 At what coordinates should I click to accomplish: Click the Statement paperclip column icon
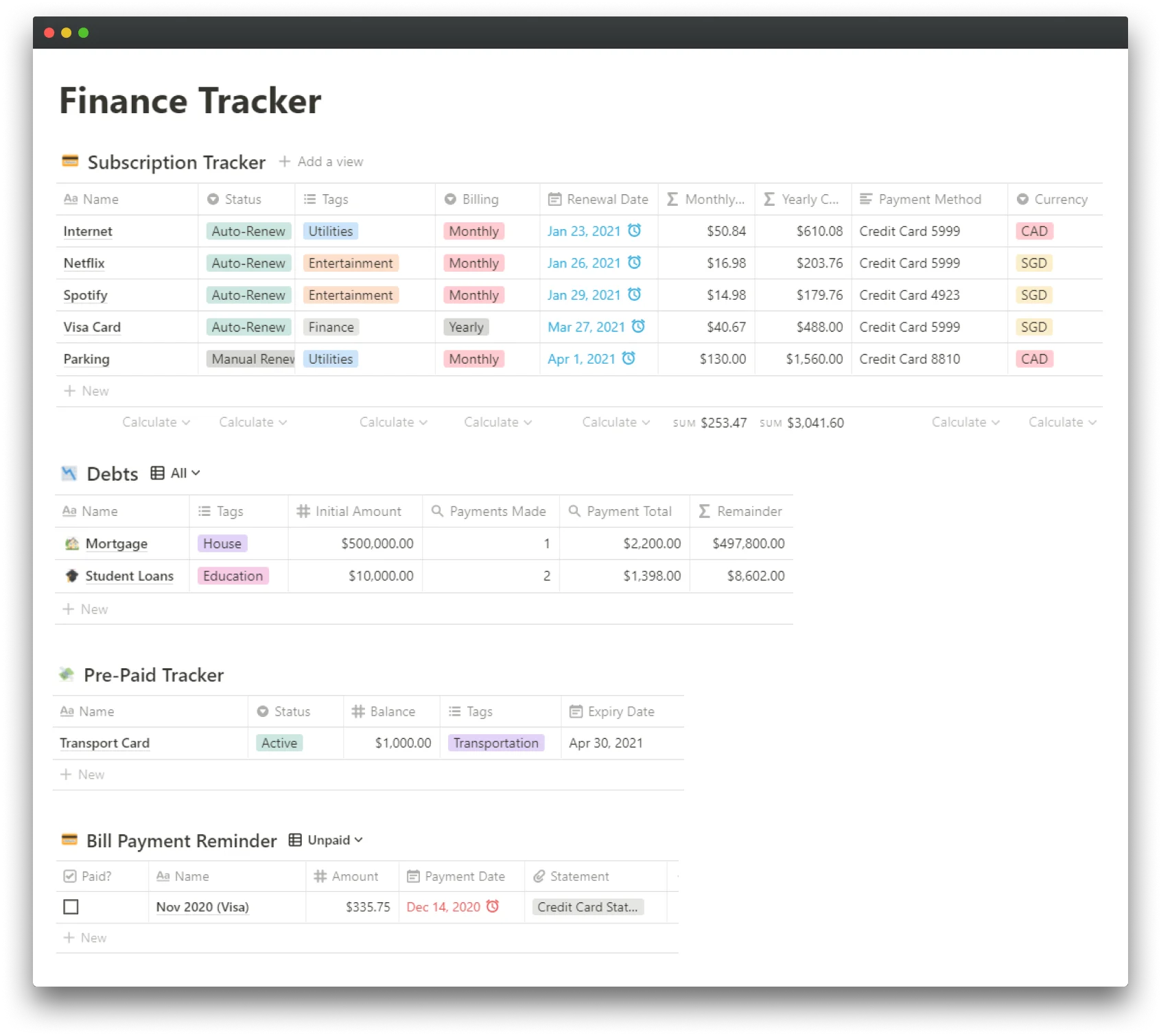click(539, 876)
